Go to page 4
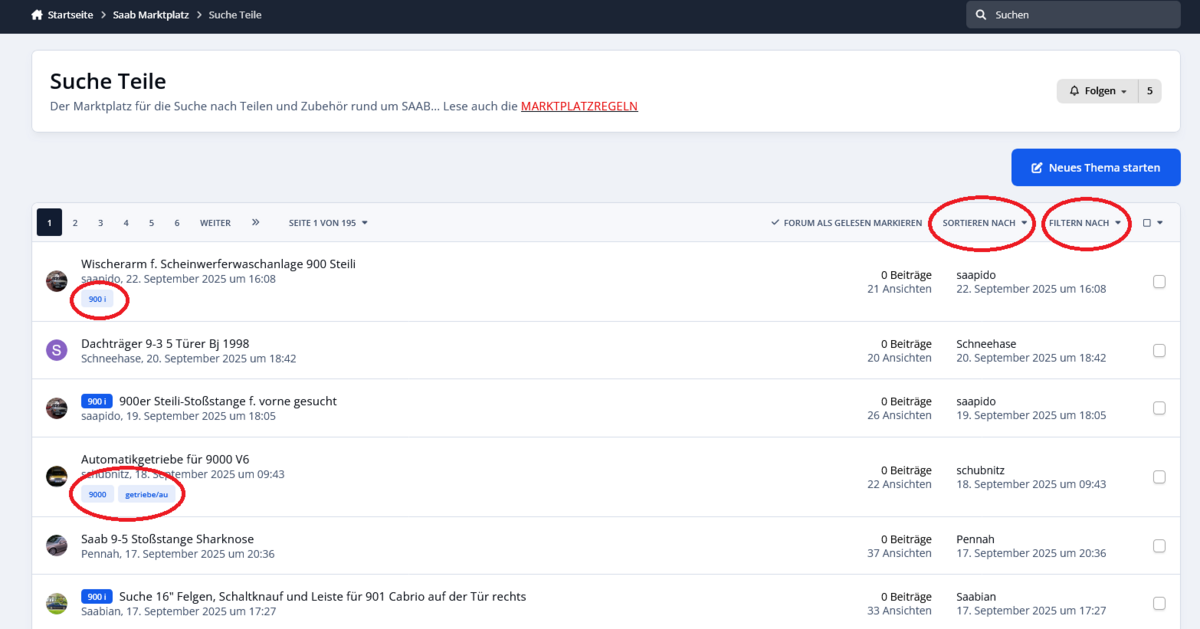This screenshot has width=1200, height=629. [x=126, y=223]
